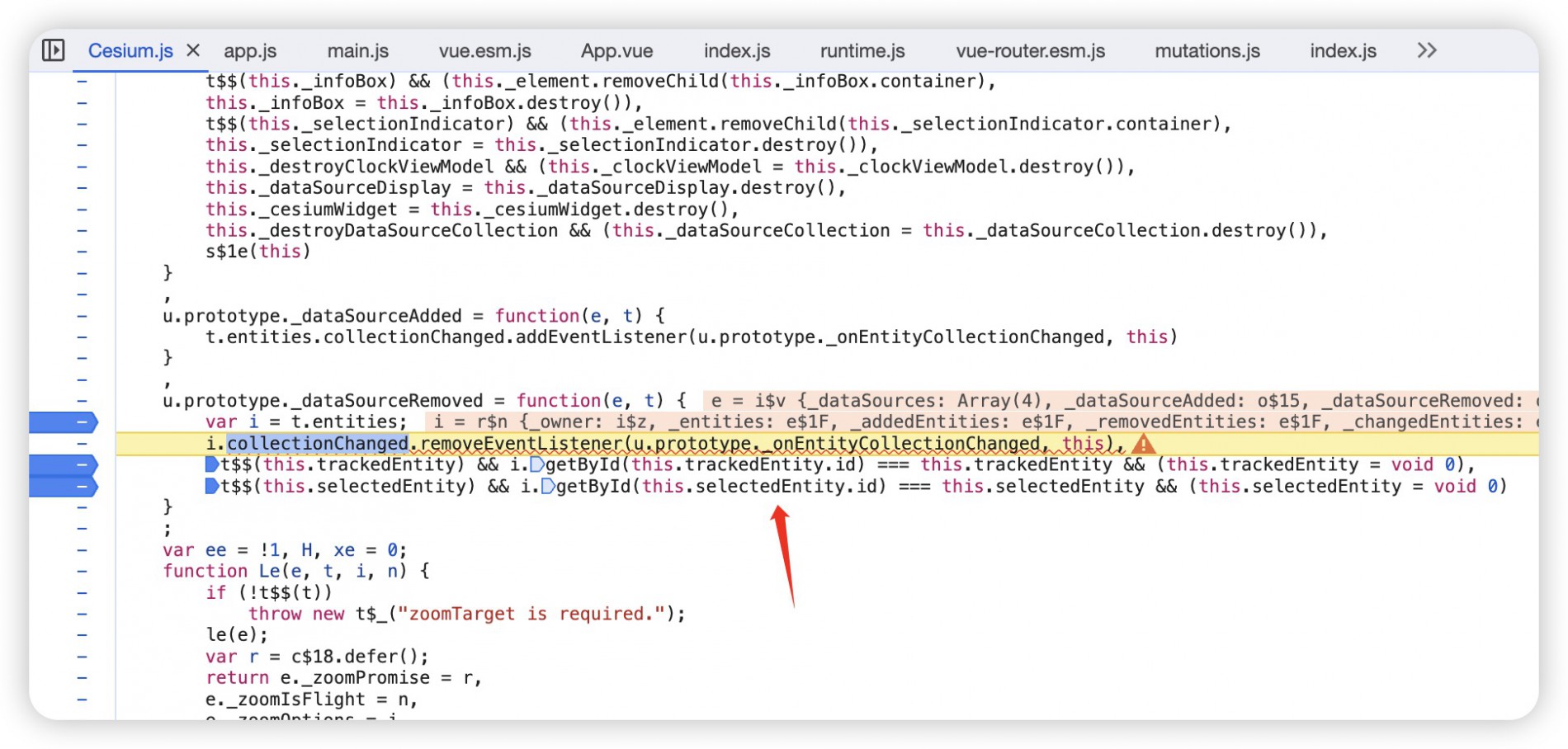
Task: Click inline breakpoint marker before t$$(this.selectedEntity)
Action: (x=212, y=486)
